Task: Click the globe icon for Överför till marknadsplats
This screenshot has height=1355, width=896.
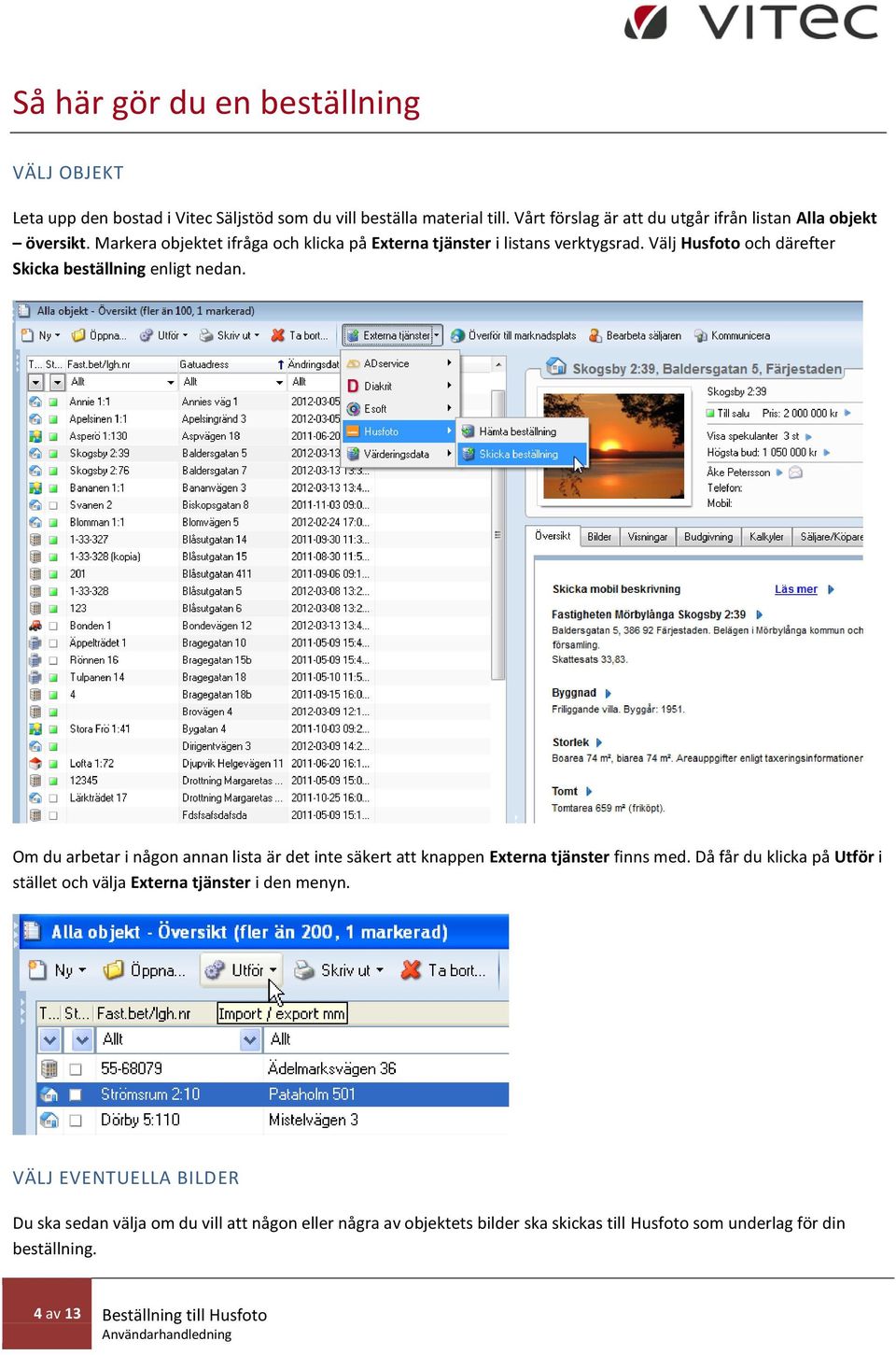Action: [457, 335]
